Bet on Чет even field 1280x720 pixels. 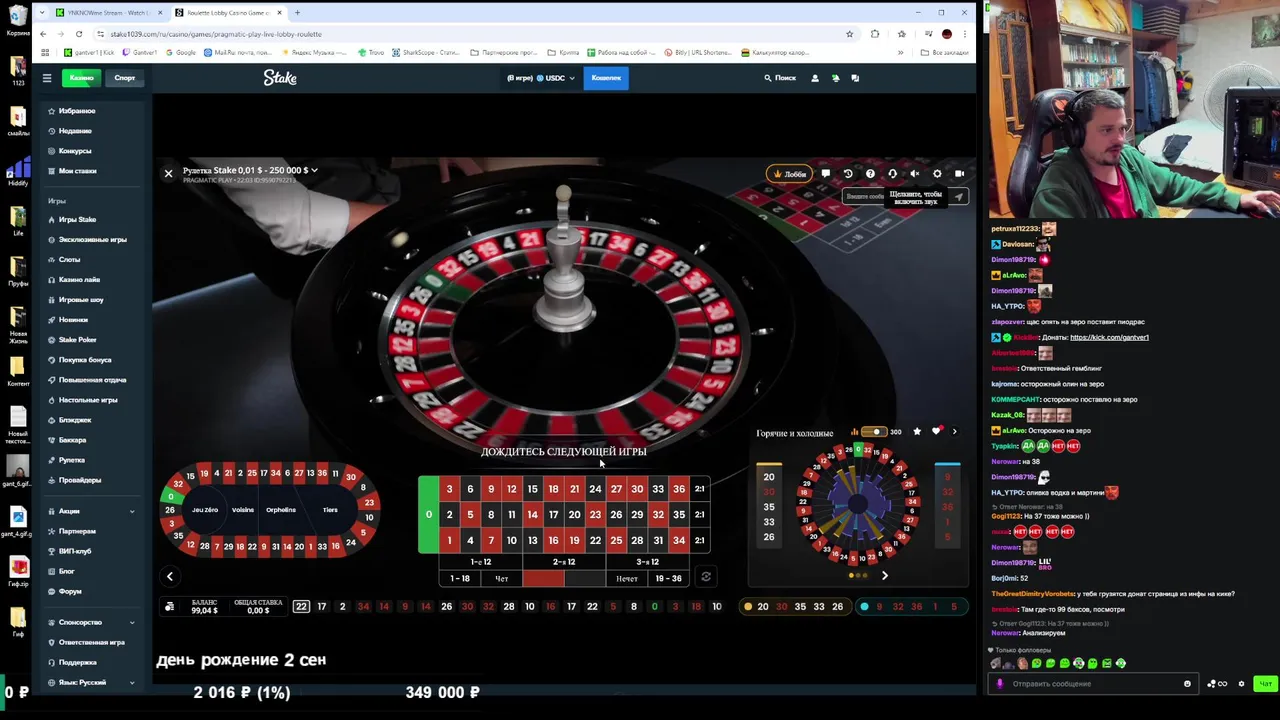pyautogui.click(x=501, y=578)
